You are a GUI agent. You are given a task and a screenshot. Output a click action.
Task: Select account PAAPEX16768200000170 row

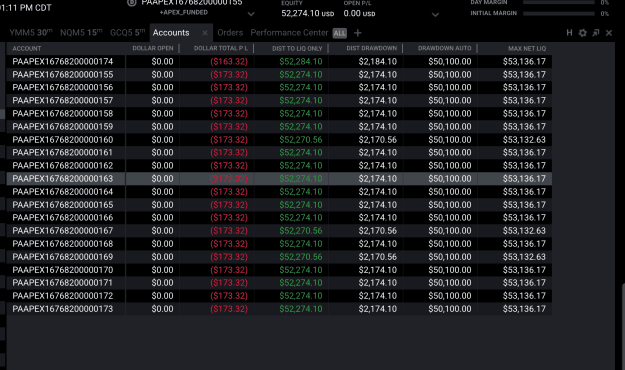pos(279,270)
